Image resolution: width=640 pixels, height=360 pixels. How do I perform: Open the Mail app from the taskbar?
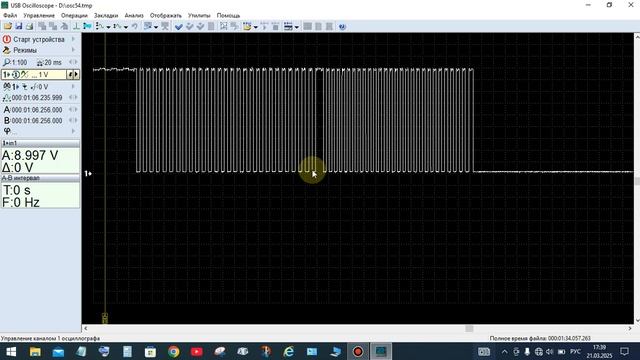click(x=58, y=351)
